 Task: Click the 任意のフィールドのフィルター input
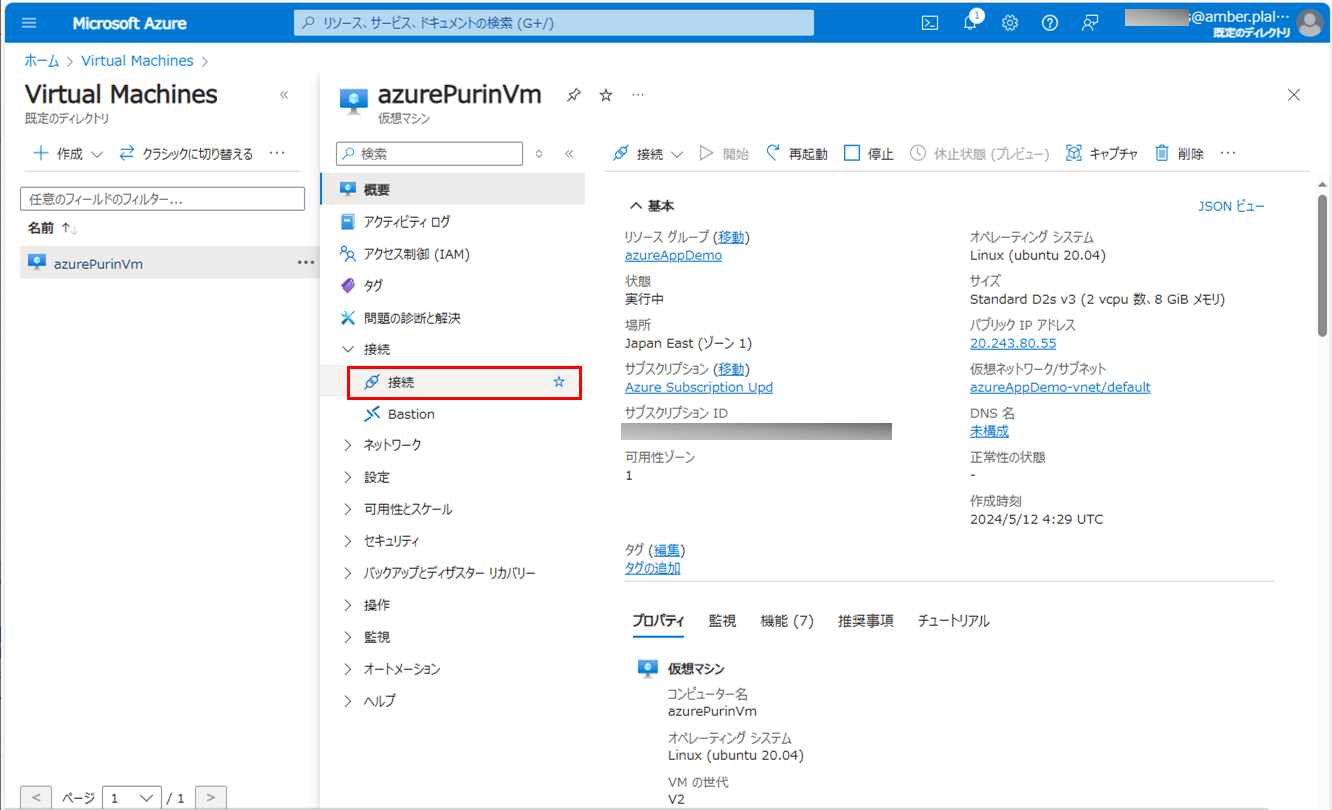click(x=162, y=199)
